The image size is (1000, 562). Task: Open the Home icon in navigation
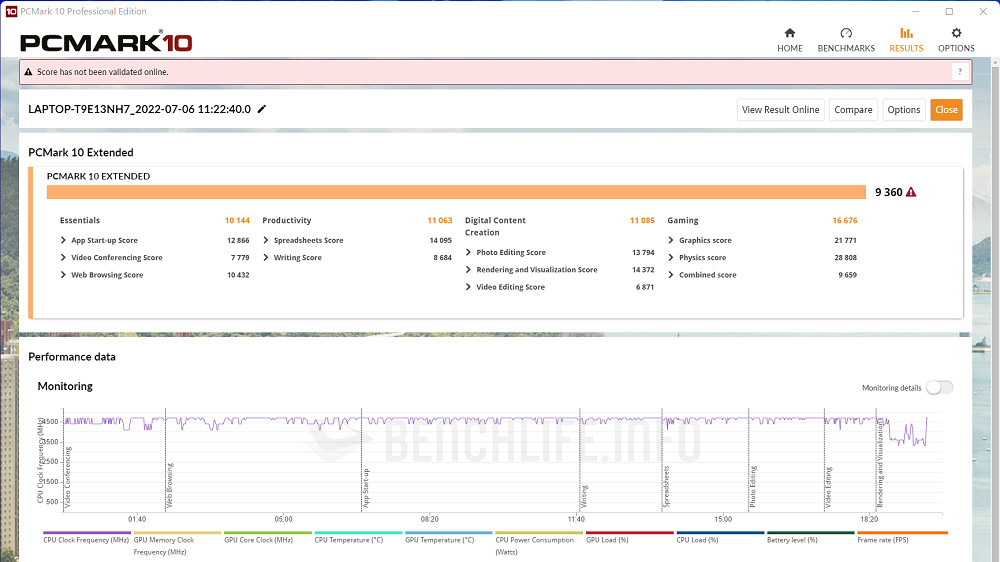(789, 33)
